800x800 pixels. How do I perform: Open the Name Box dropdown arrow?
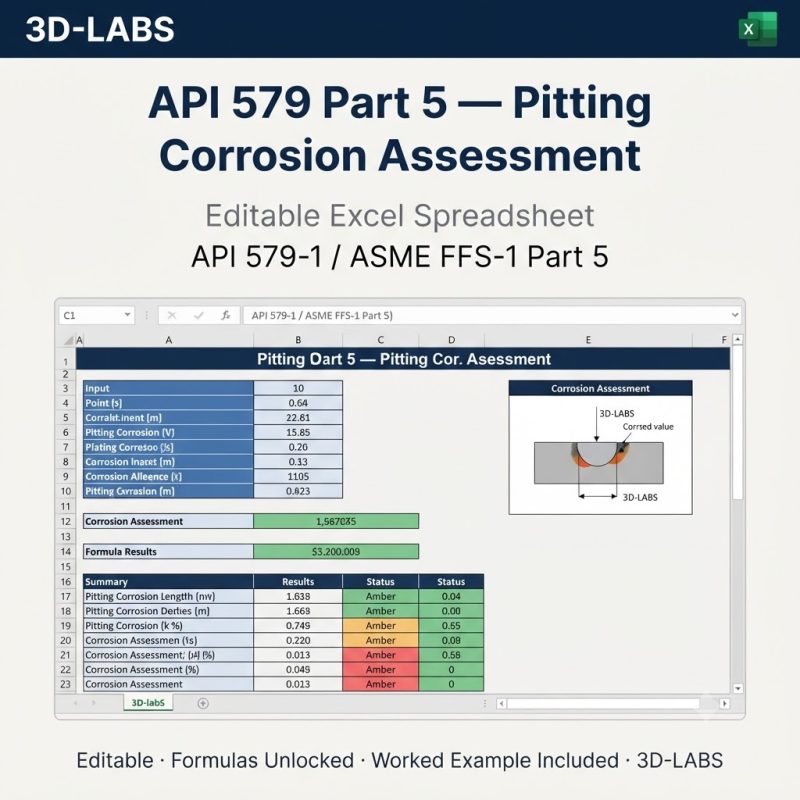pos(127,315)
